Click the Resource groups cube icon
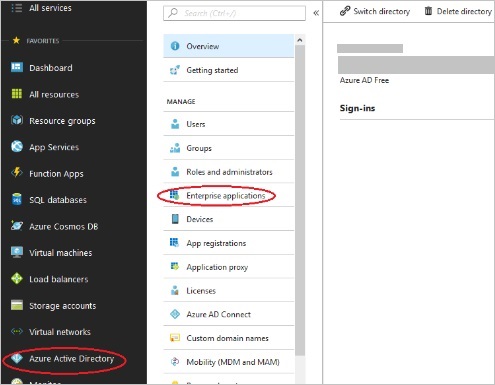This screenshot has height=385, width=495. 17,120
